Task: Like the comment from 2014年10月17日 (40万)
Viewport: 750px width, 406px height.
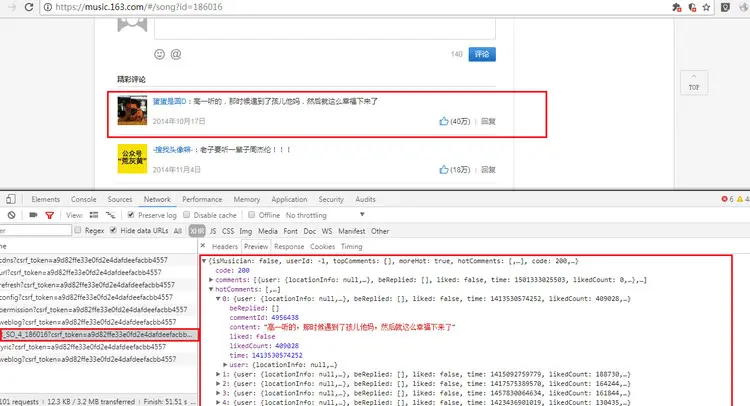Action: [444, 121]
